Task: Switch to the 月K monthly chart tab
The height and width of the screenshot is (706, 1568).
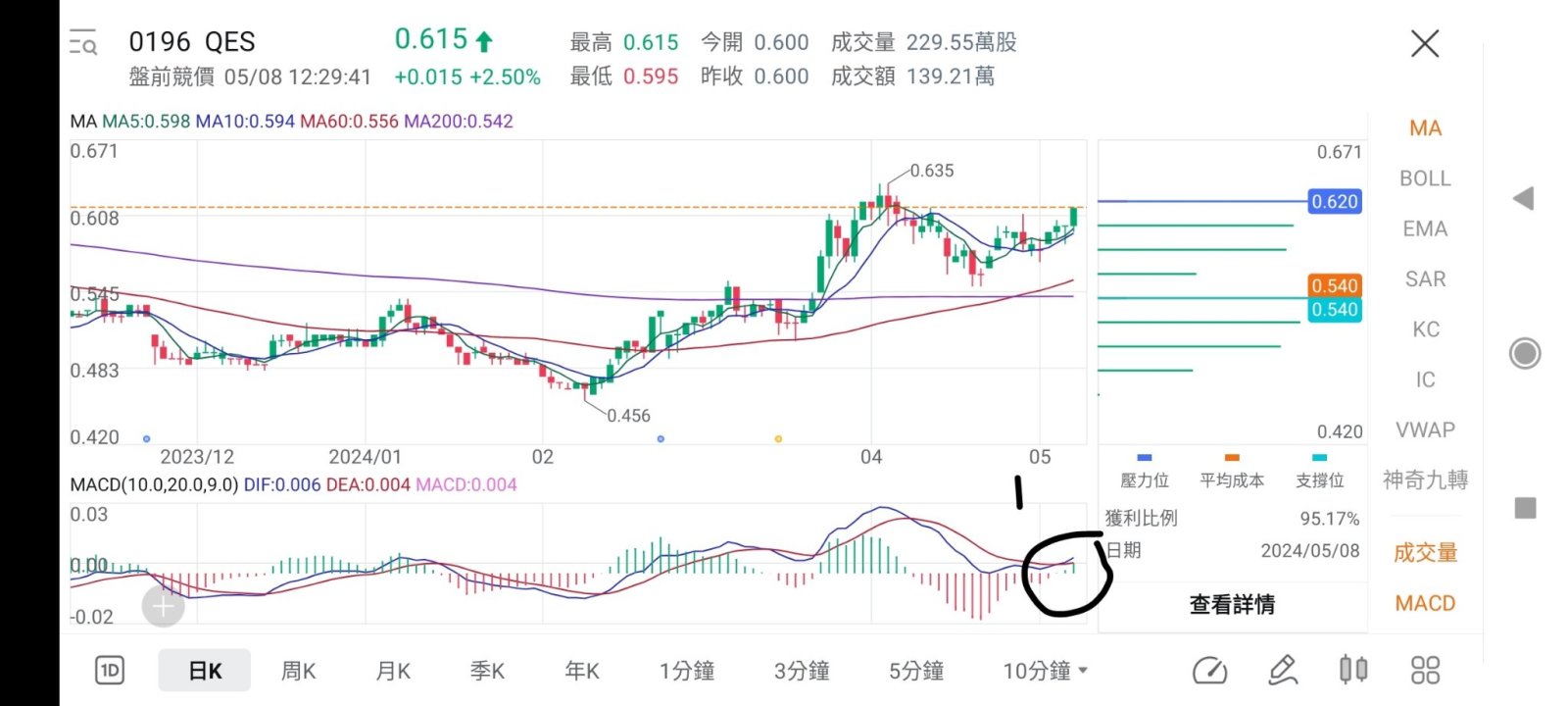Action: [392, 671]
